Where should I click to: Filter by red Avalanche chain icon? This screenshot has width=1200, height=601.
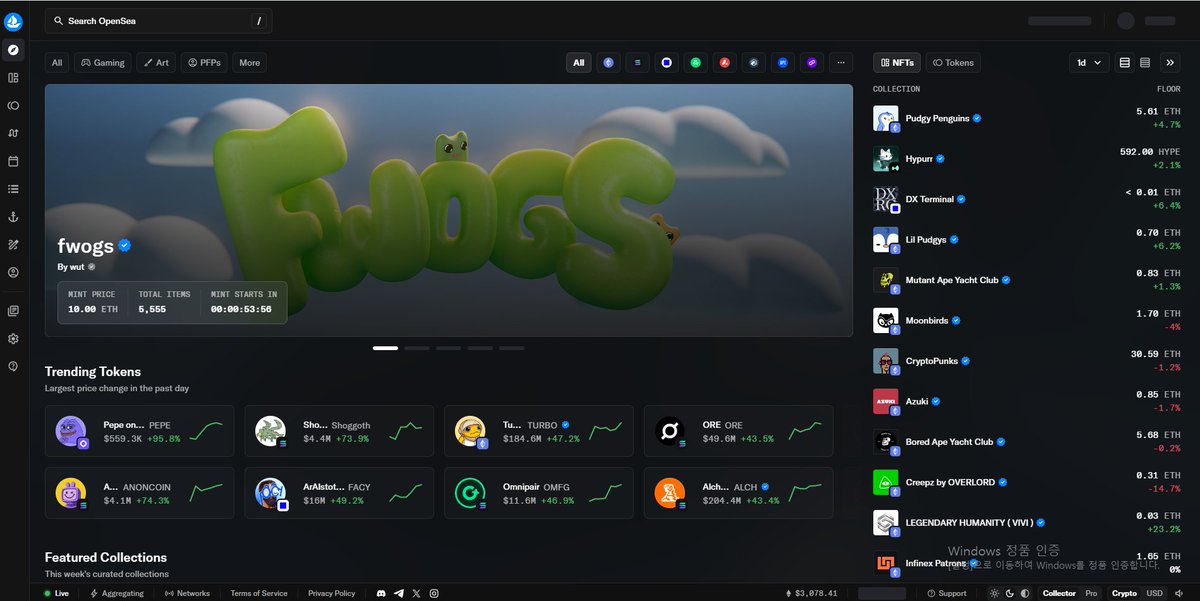click(724, 62)
